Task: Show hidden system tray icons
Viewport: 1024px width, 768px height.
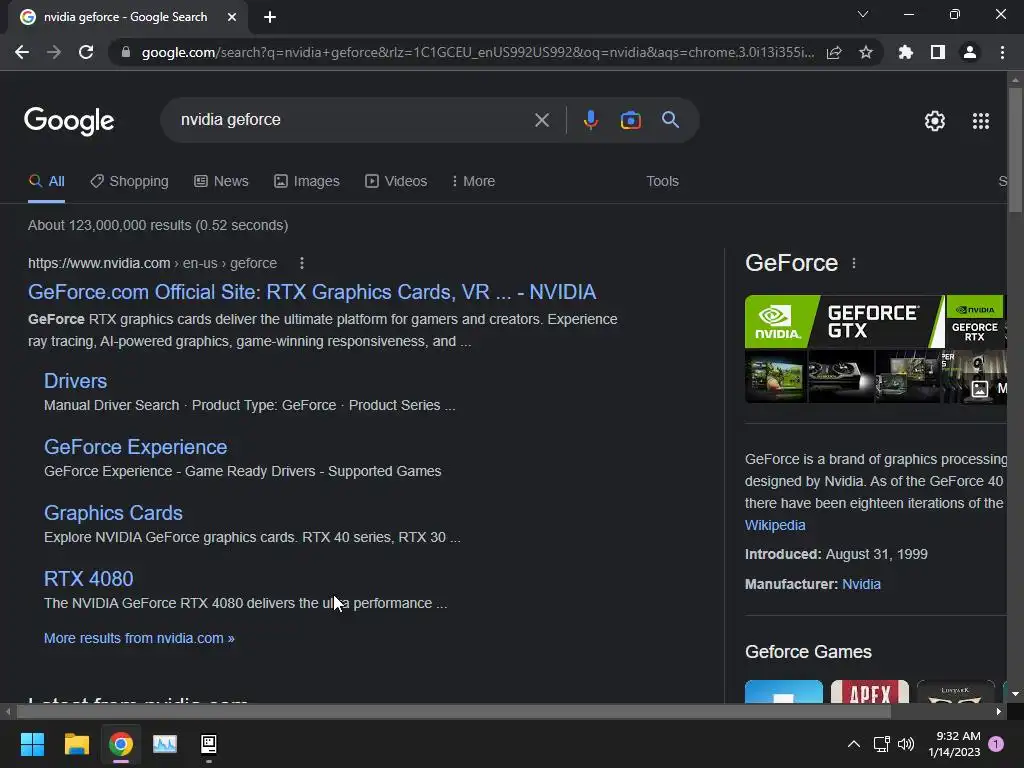Action: [854, 744]
